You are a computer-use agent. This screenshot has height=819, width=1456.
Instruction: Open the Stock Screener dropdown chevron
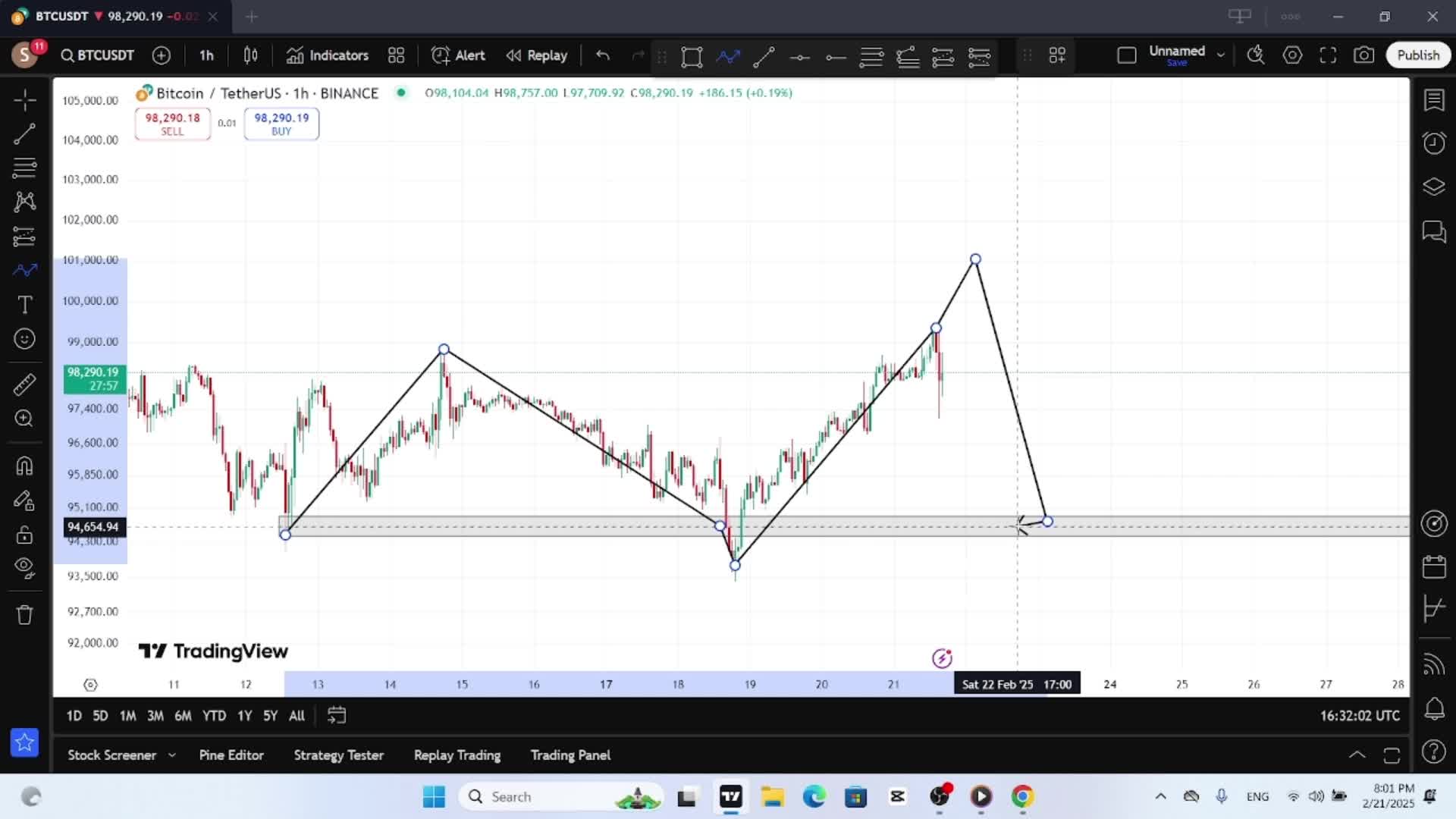point(172,755)
